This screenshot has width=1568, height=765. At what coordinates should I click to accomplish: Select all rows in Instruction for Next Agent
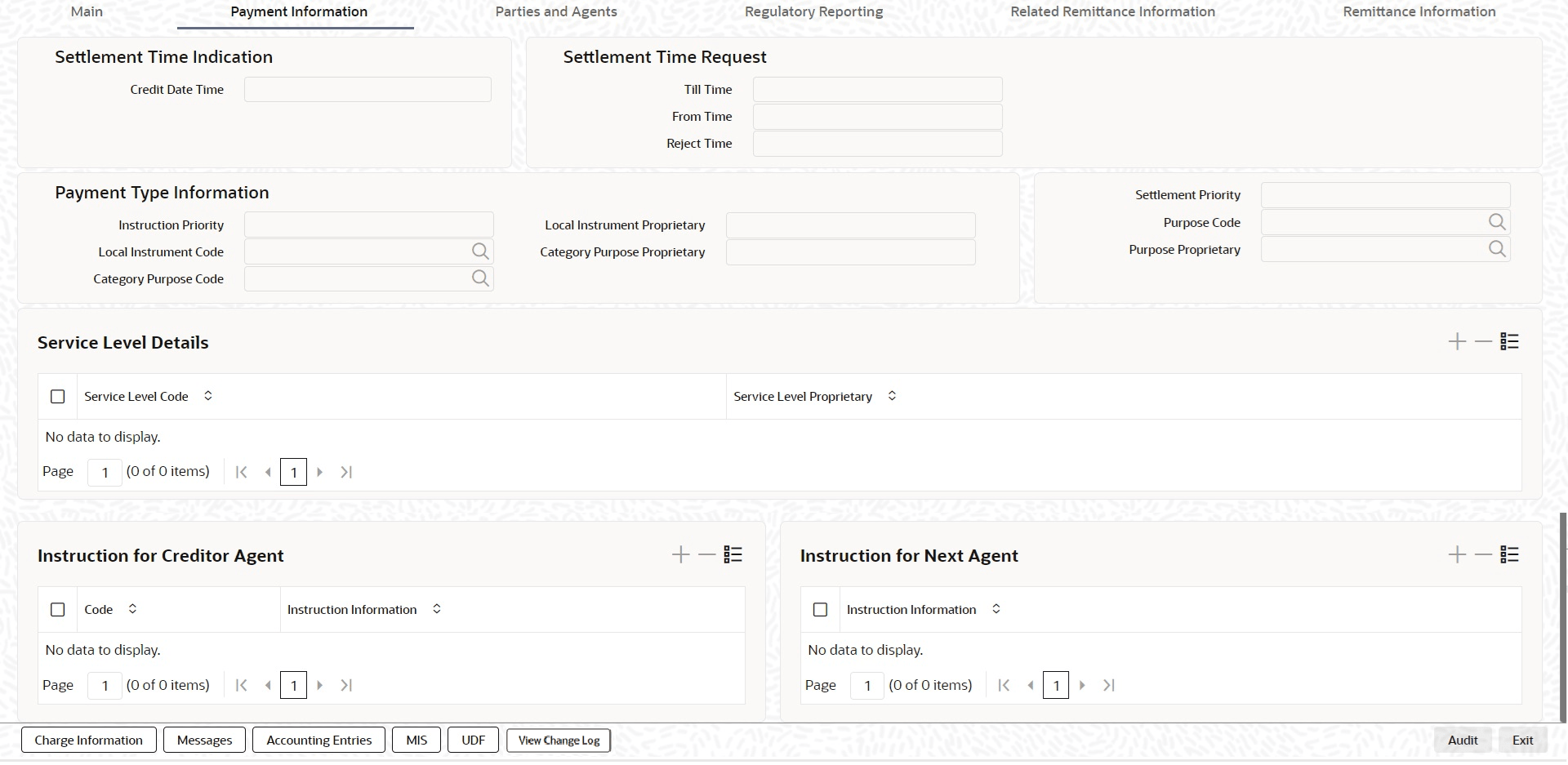coord(821,610)
